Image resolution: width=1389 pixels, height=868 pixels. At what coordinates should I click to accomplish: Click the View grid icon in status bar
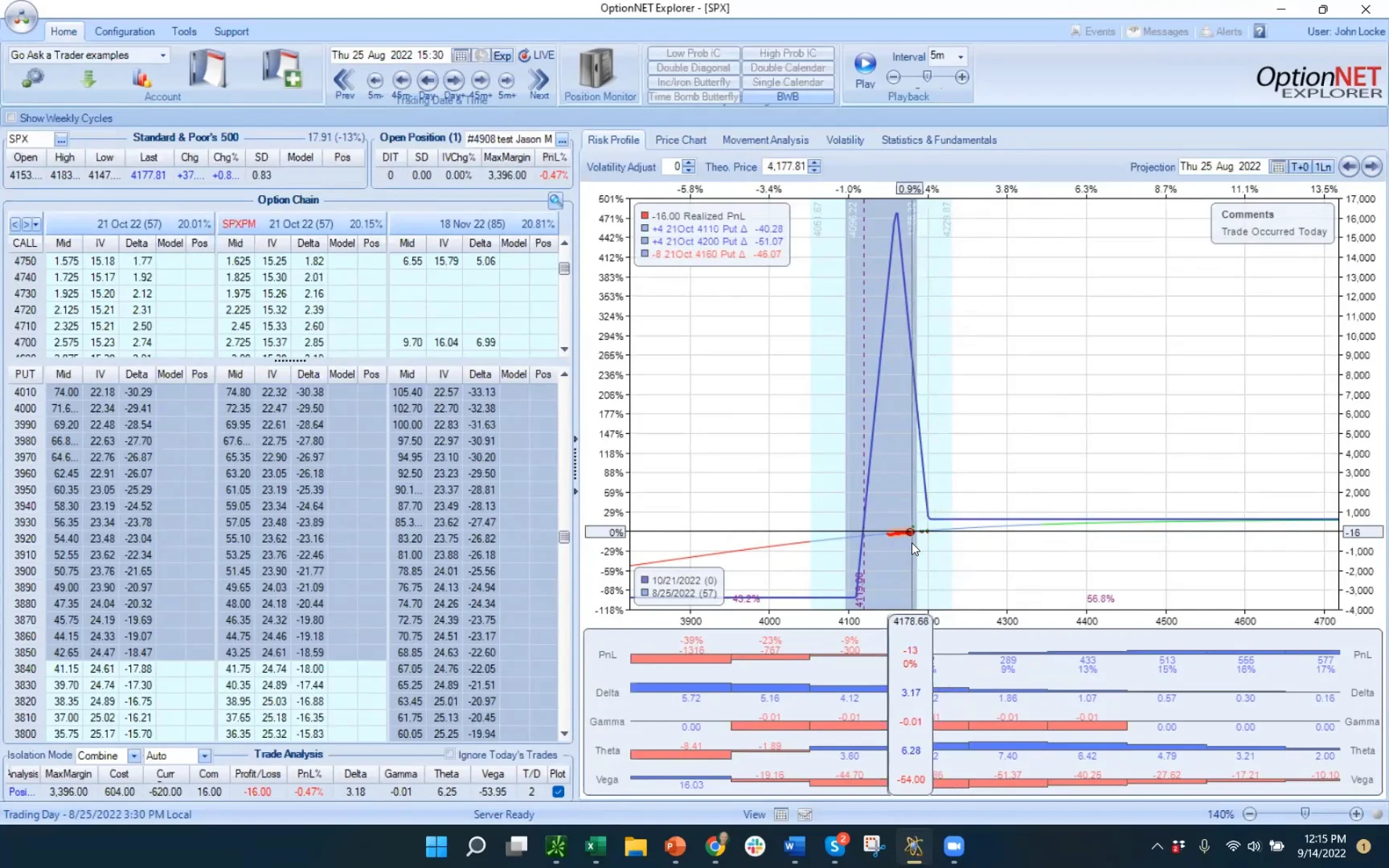781,814
